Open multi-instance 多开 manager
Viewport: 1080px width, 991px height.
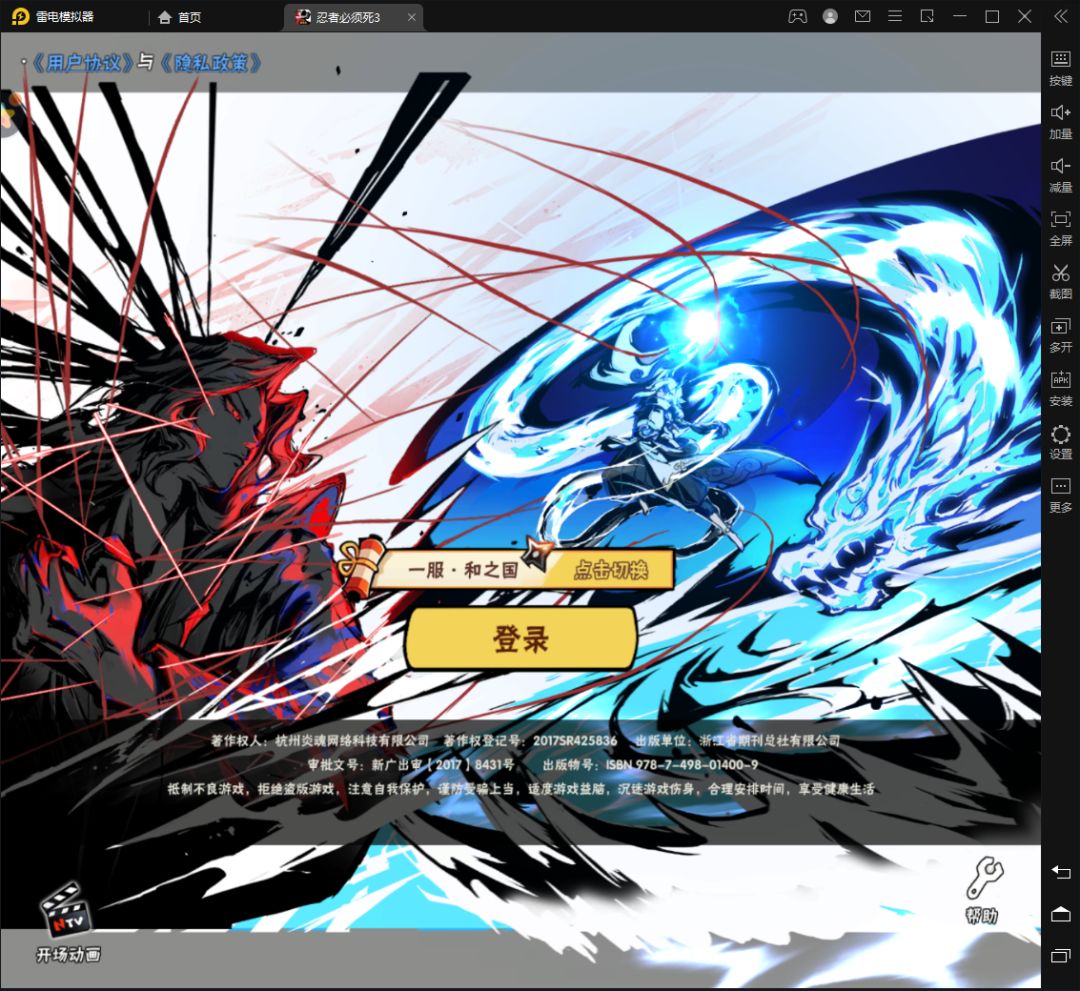[x=1060, y=335]
